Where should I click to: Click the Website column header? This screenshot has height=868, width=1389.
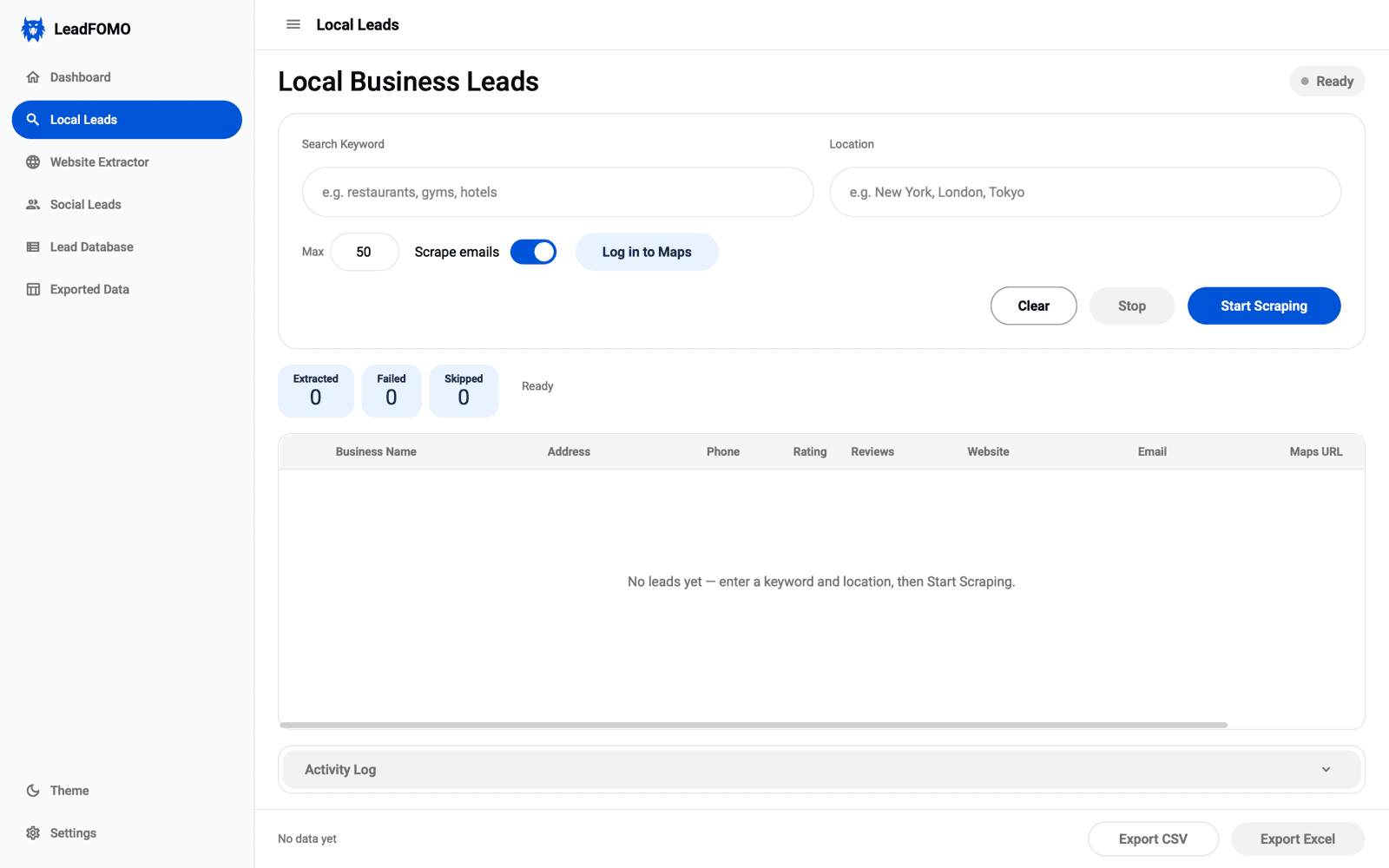pos(988,452)
